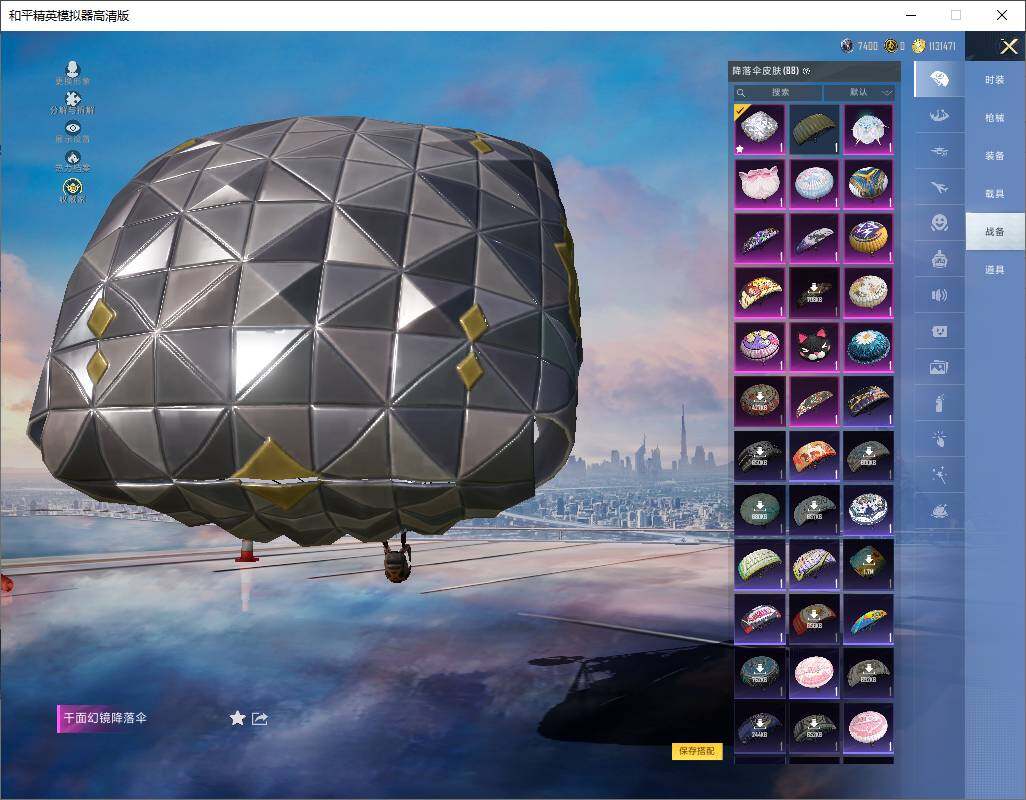The image size is (1026, 800).
Task: Click the 千面幻镜降落伞 name label
Action: pos(105,718)
